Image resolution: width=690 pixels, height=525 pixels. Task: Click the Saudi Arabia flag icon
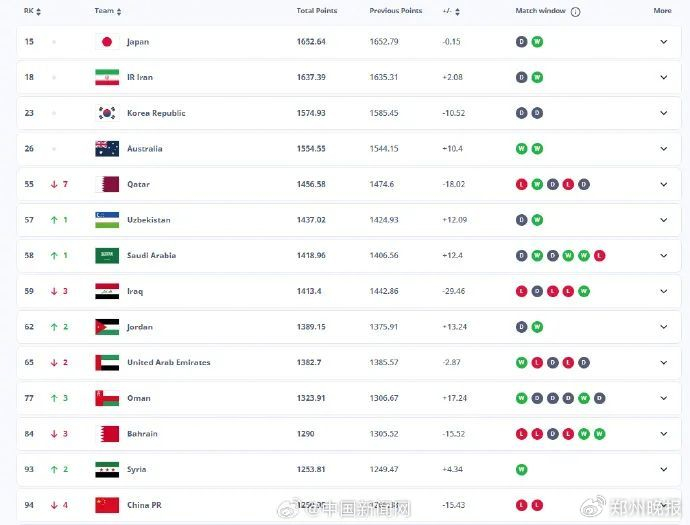[x=107, y=256]
